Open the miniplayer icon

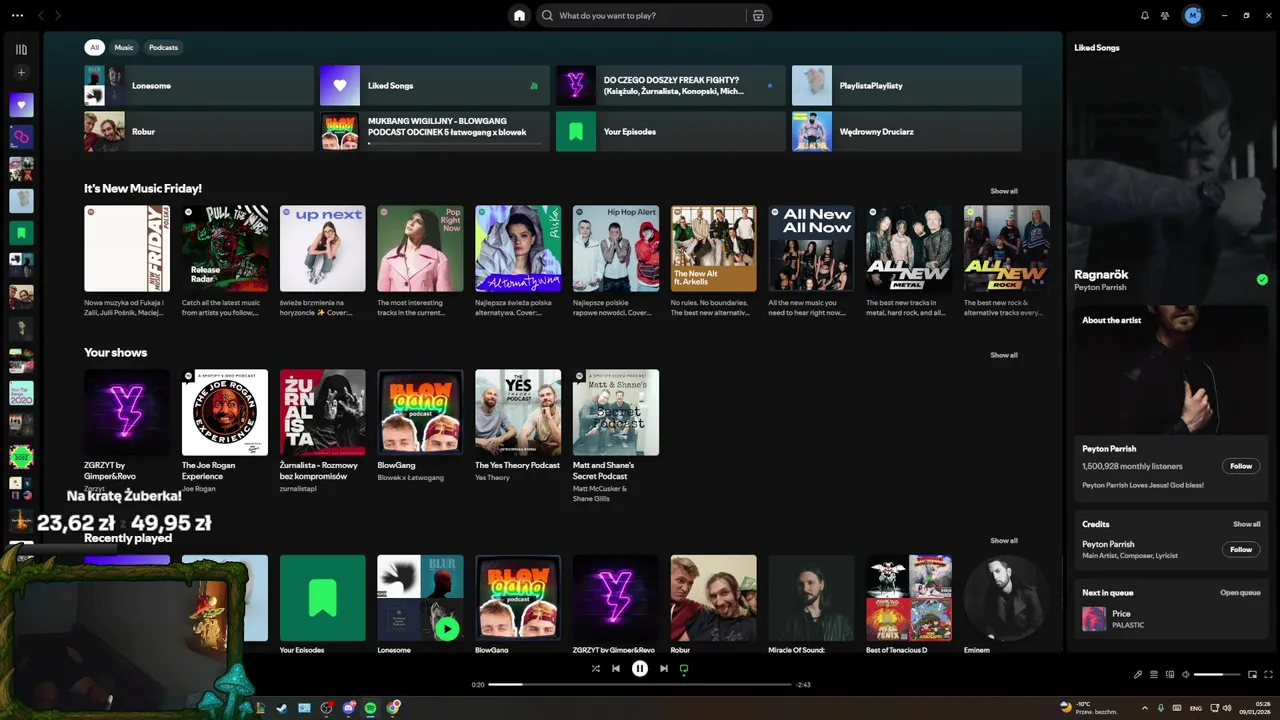[1252, 674]
